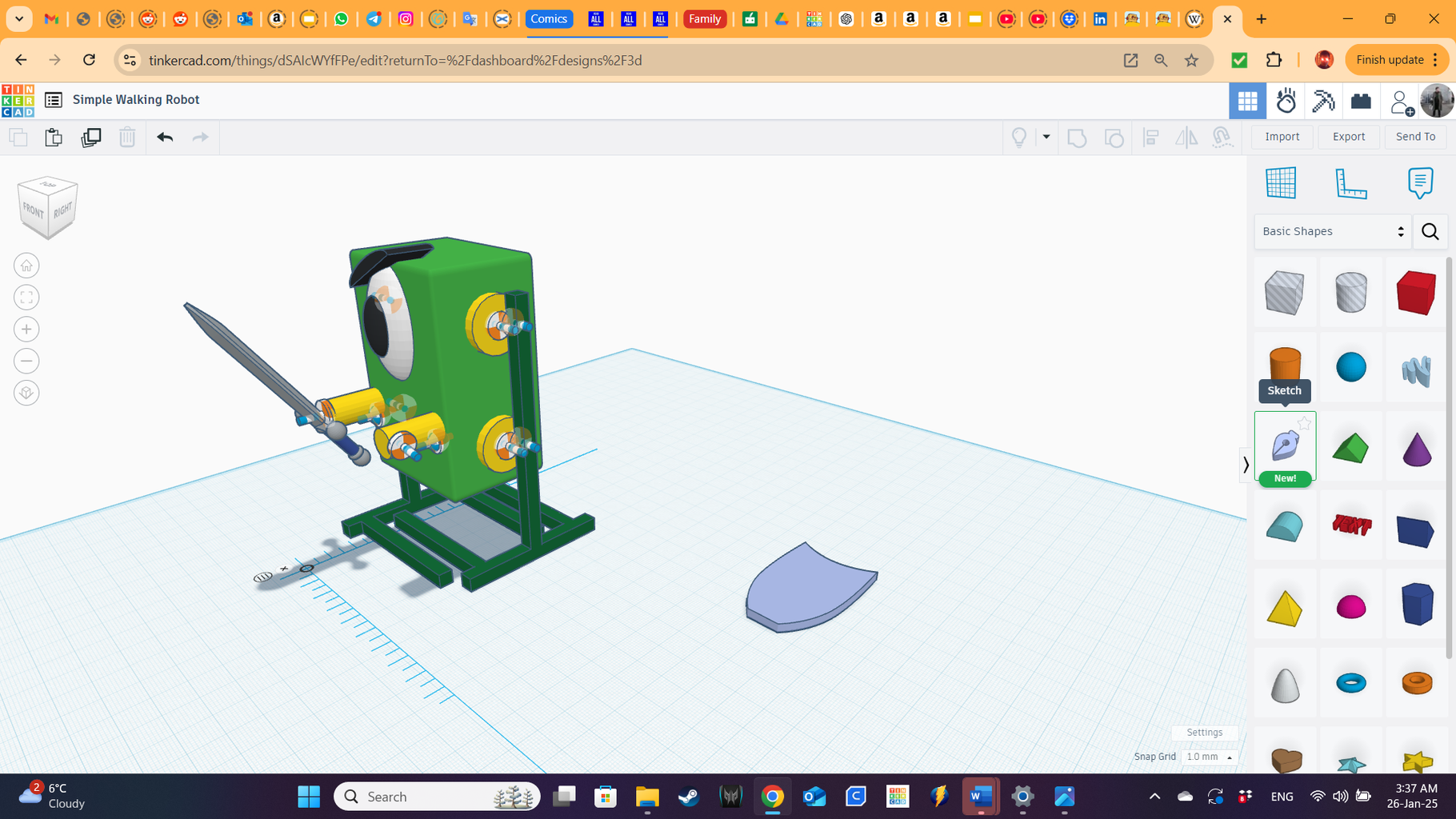Screen dimensions: 1456x819
Task: Select the red Box shape thumbnail
Action: (x=1414, y=293)
